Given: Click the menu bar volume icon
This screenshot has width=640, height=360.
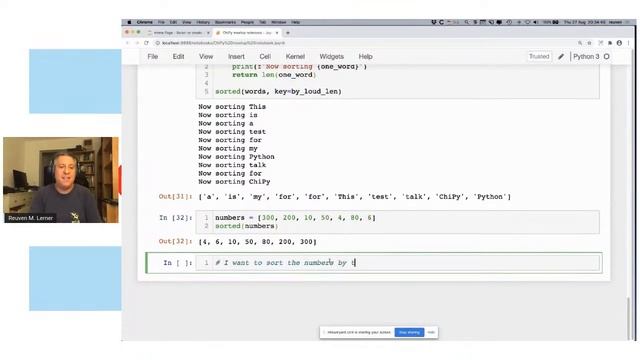Looking at the screenshot, I should pos(535,22).
